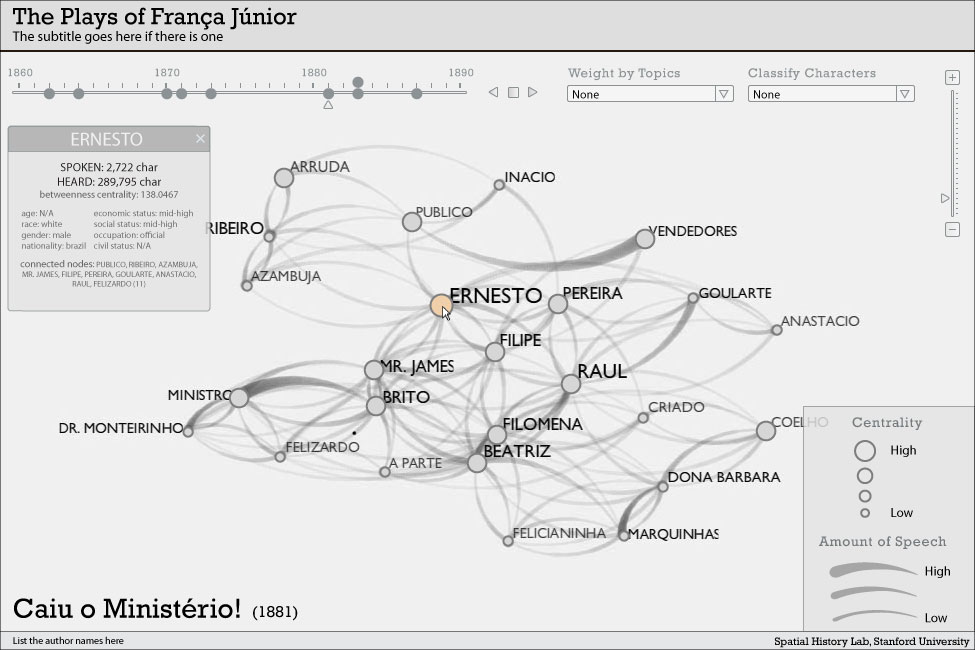Screen dimensions: 975x650
Task: Close the ERNESTO info panel
Action: click(200, 139)
